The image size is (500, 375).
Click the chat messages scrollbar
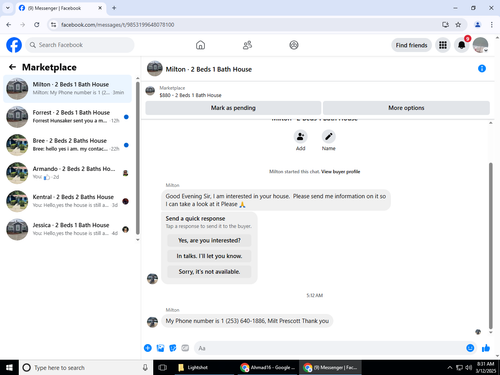pos(491,245)
